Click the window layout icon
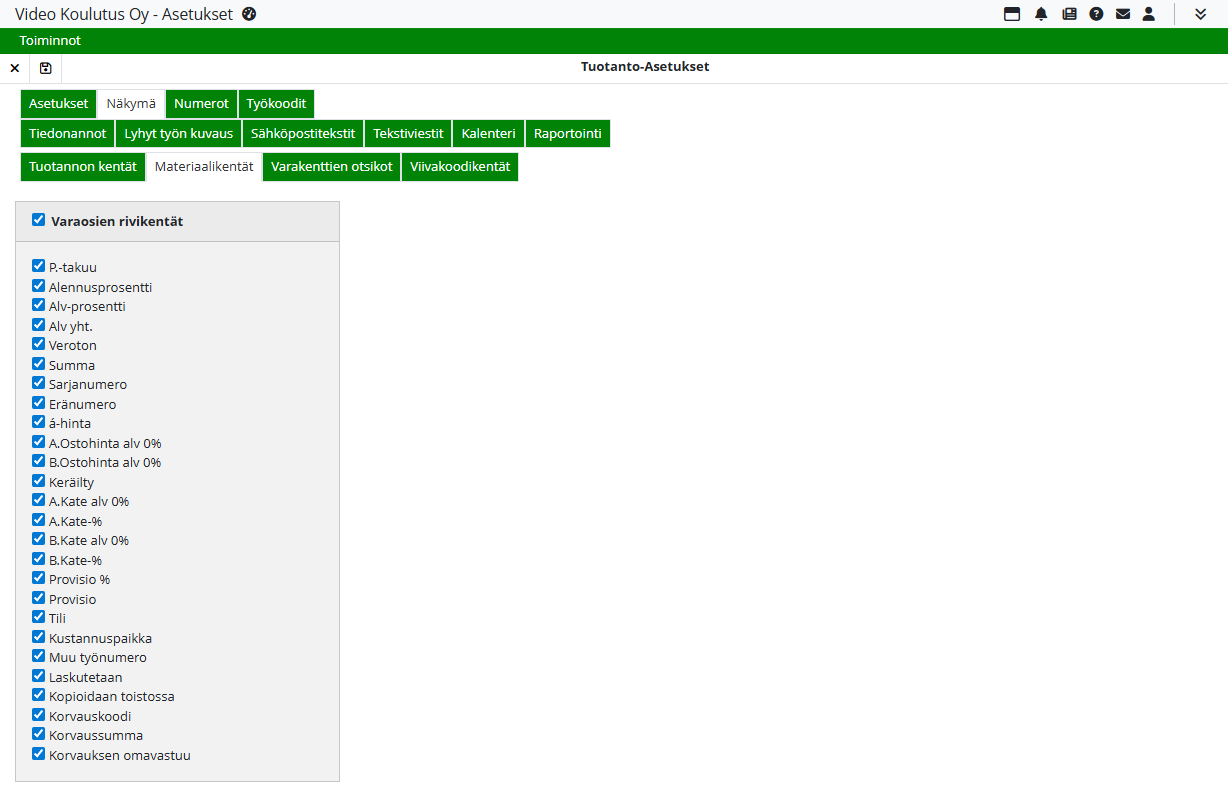1228x807 pixels. [x=1012, y=14]
